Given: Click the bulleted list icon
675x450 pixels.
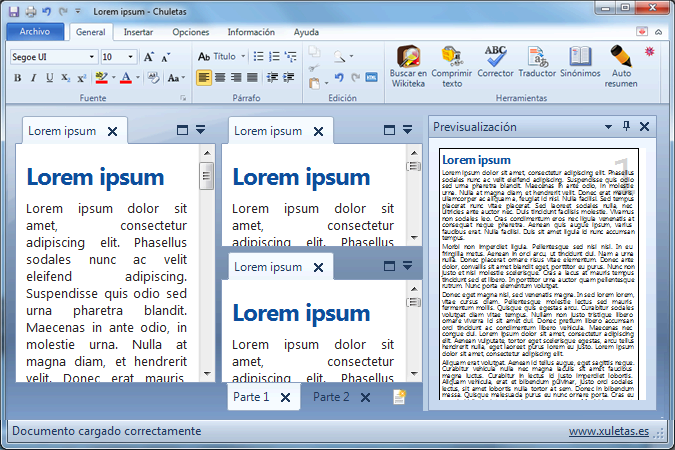Looking at the screenshot, I should [258, 56].
